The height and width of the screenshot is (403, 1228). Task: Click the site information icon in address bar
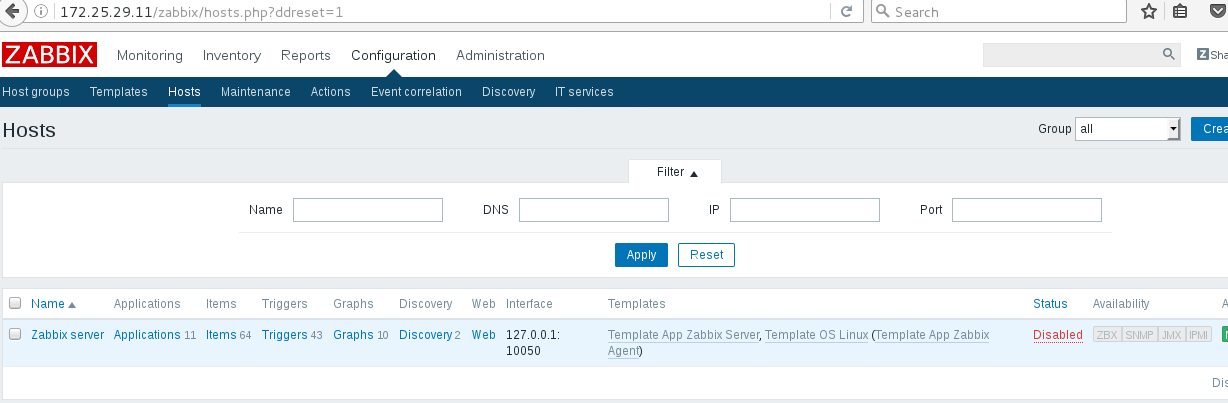[40, 12]
